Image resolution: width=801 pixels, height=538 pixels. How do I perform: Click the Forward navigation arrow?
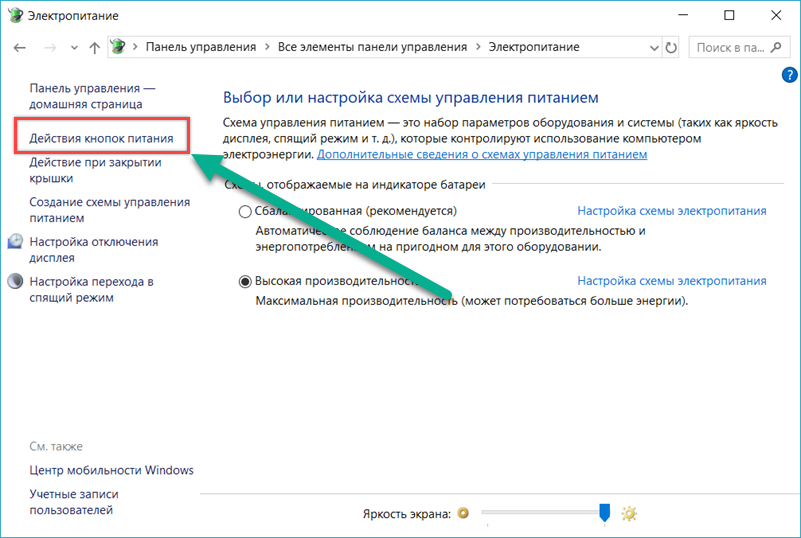pos(50,48)
